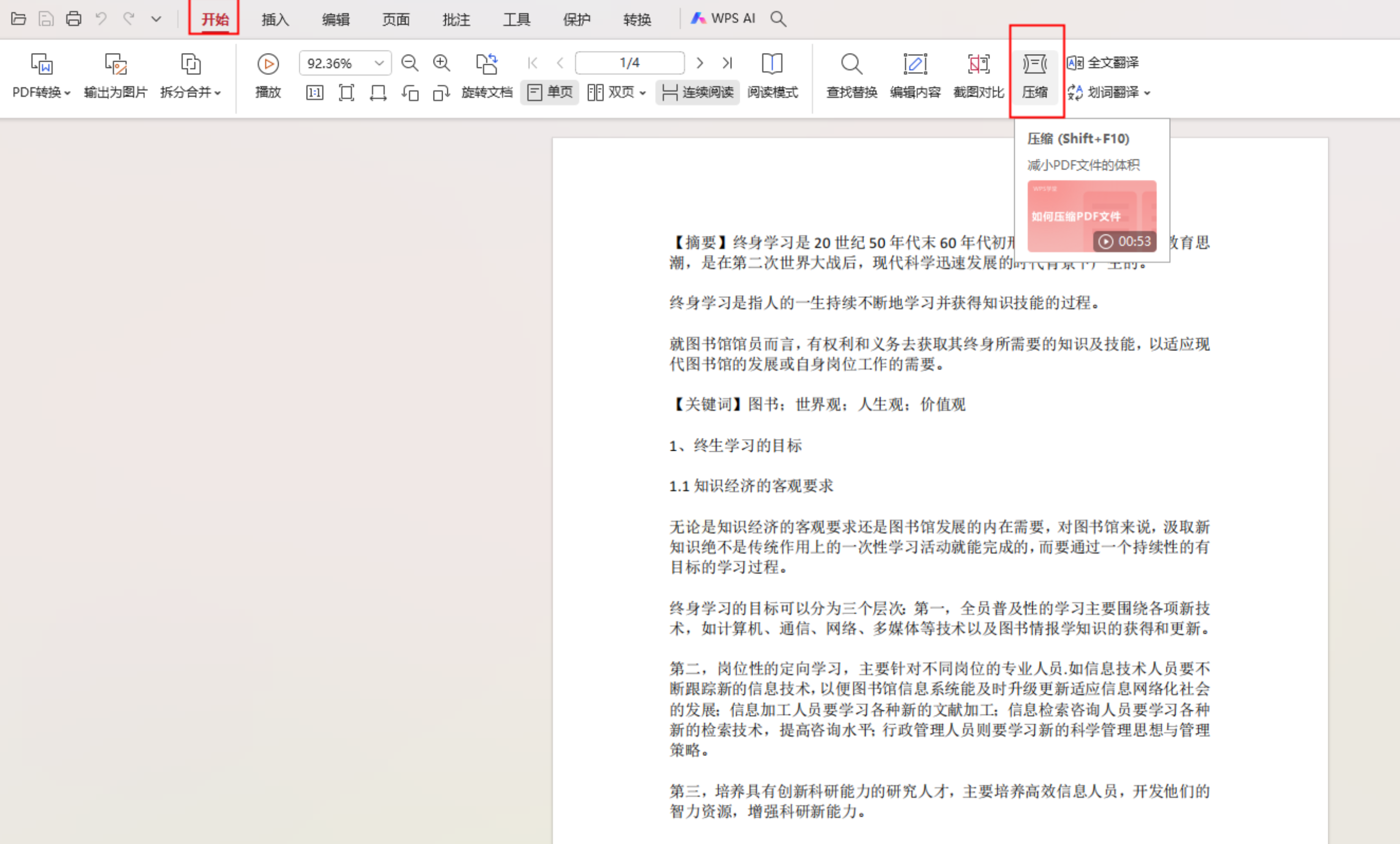Screen dimensions: 1400x844
Task: Click the fit width icon
Action: click(378, 93)
